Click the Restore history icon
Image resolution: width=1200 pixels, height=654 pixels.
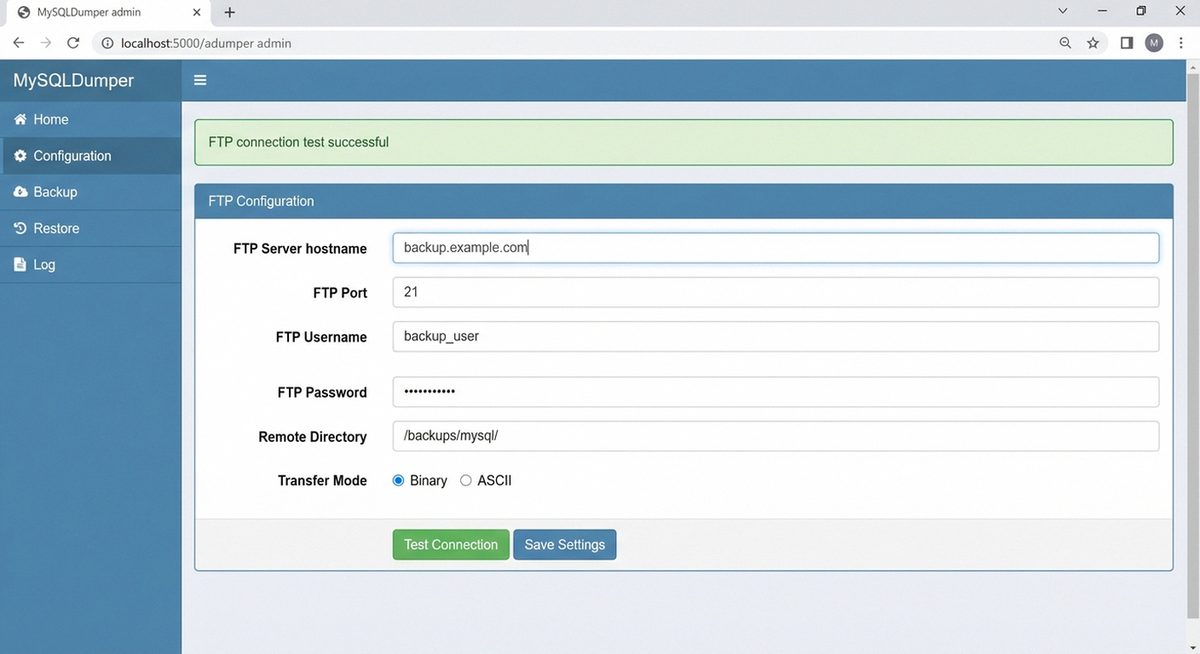tap(20, 228)
